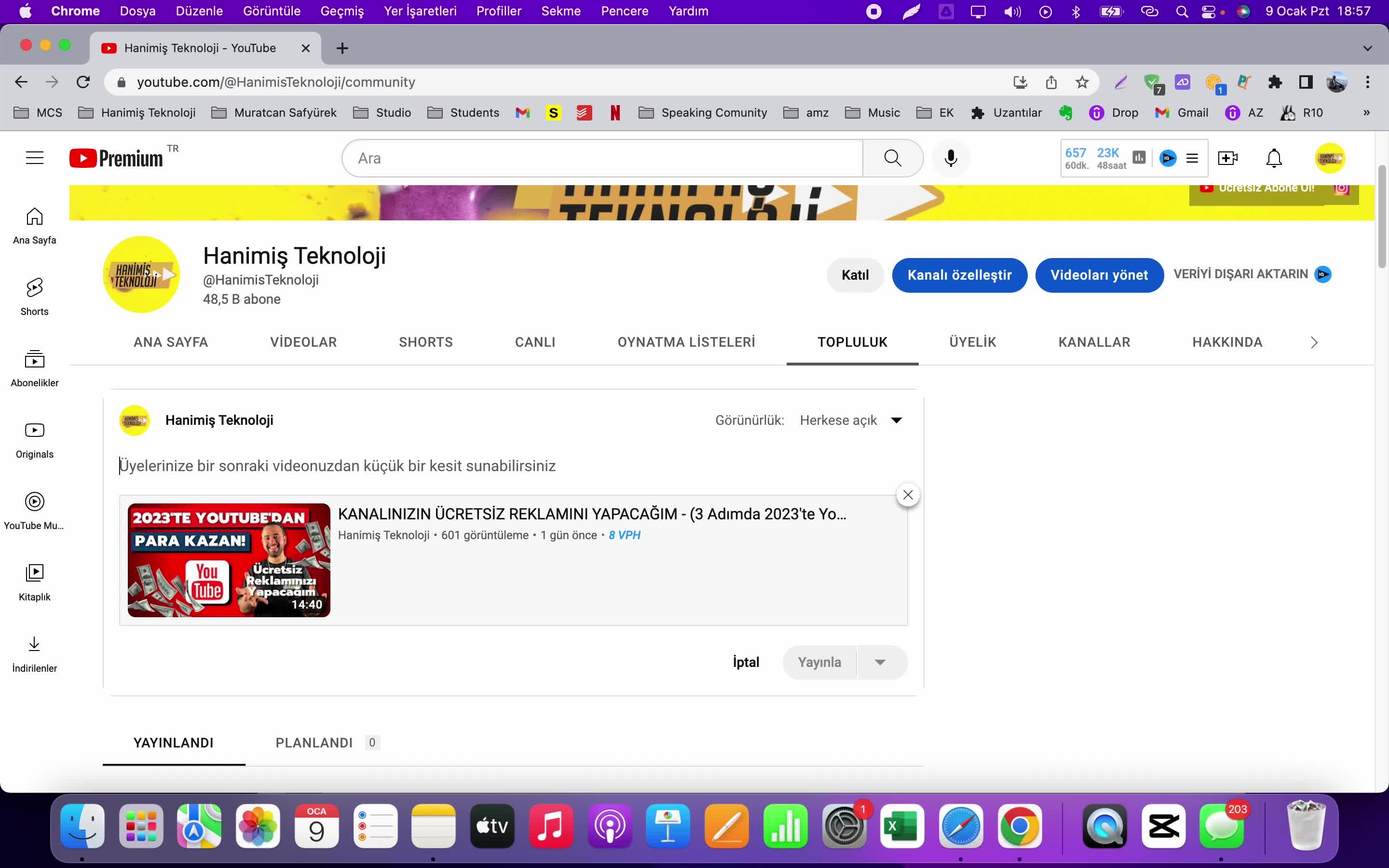Go back with browser back arrow

(21, 82)
